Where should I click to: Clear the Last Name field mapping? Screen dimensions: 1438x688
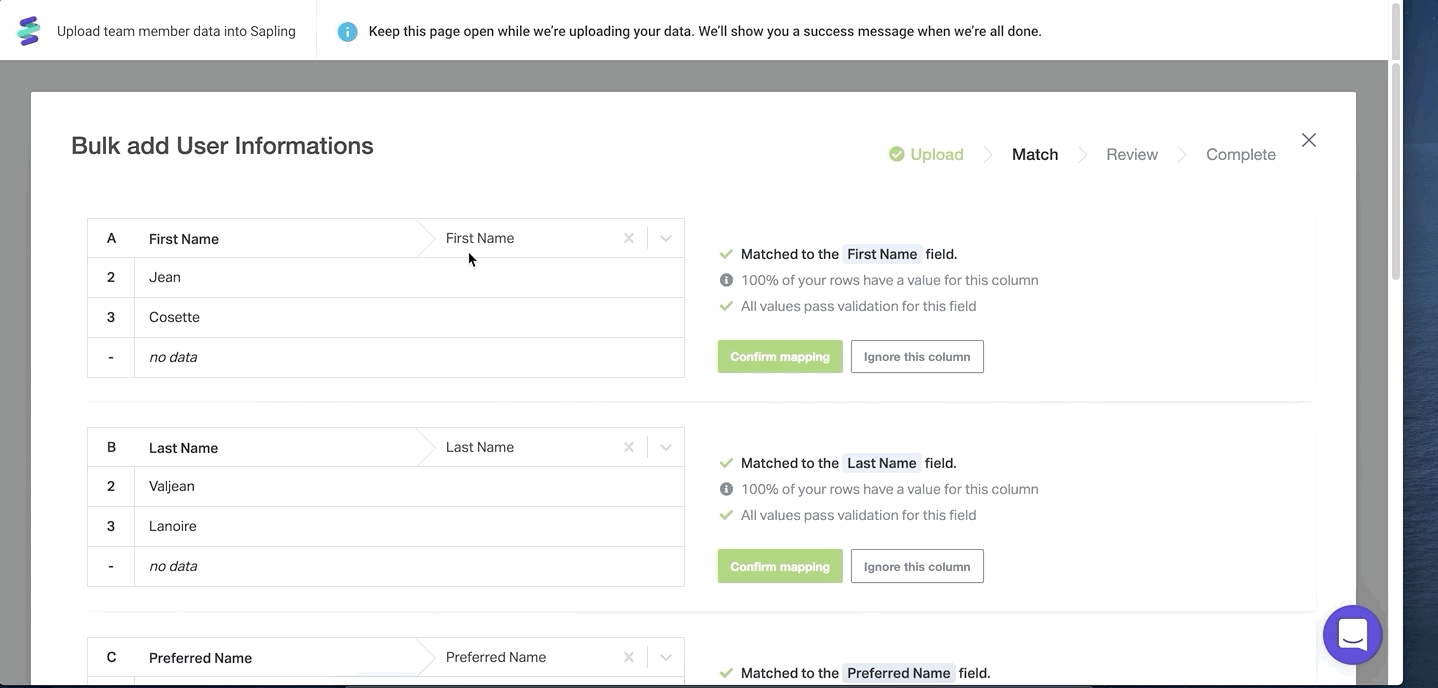[x=629, y=447]
